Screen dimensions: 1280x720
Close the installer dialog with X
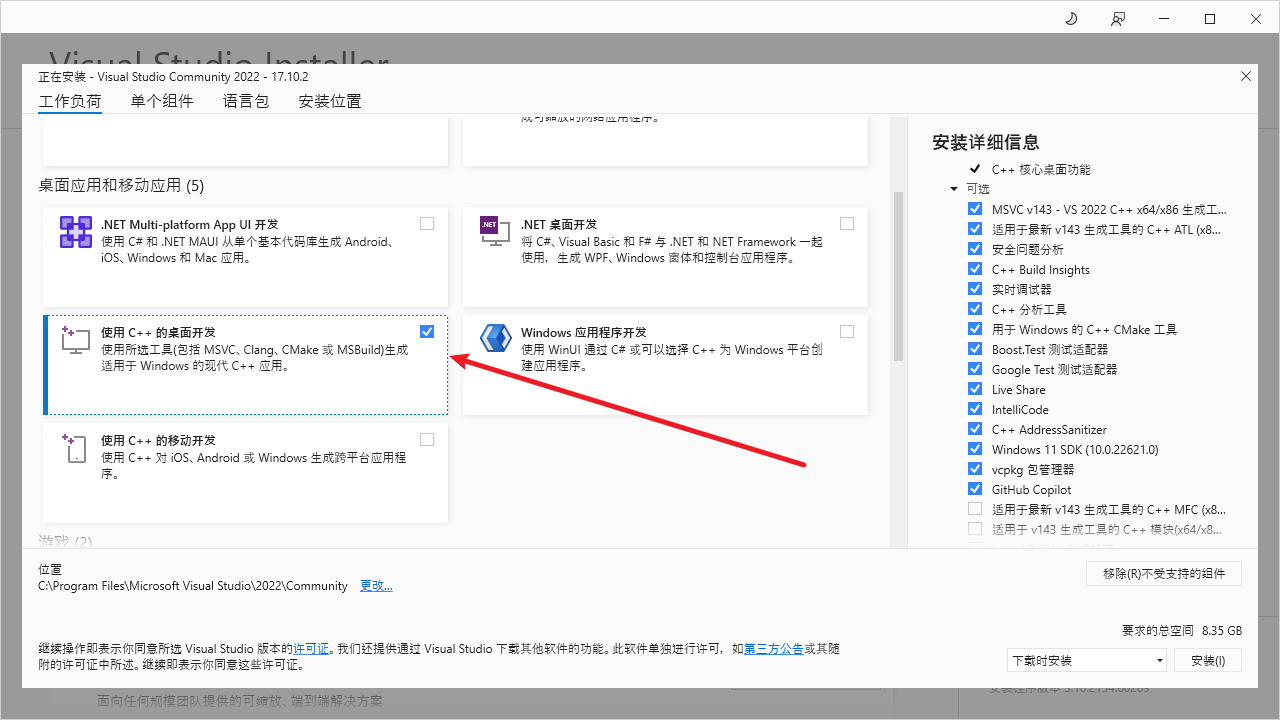click(1245, 77)
